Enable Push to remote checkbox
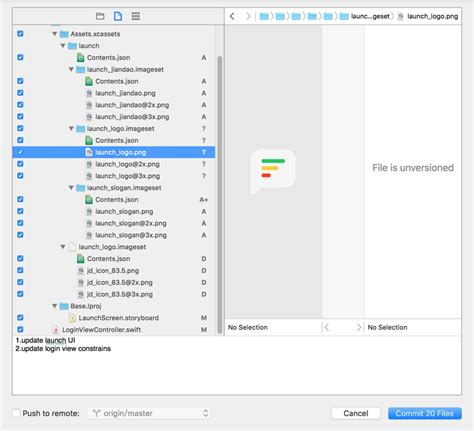Screen dimensions: 474x431 (x=16, y=413)
